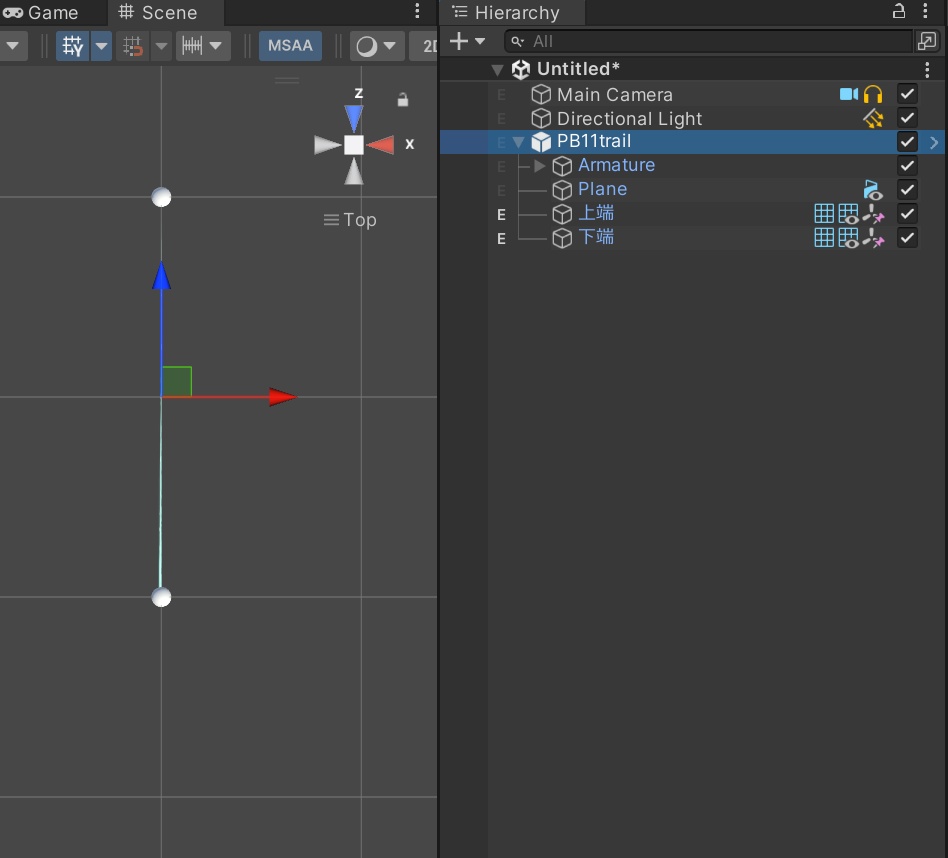Click the mesh grid icon beside 上端
This screenshot has width=948, height=858.
click(x=824, y=213)
